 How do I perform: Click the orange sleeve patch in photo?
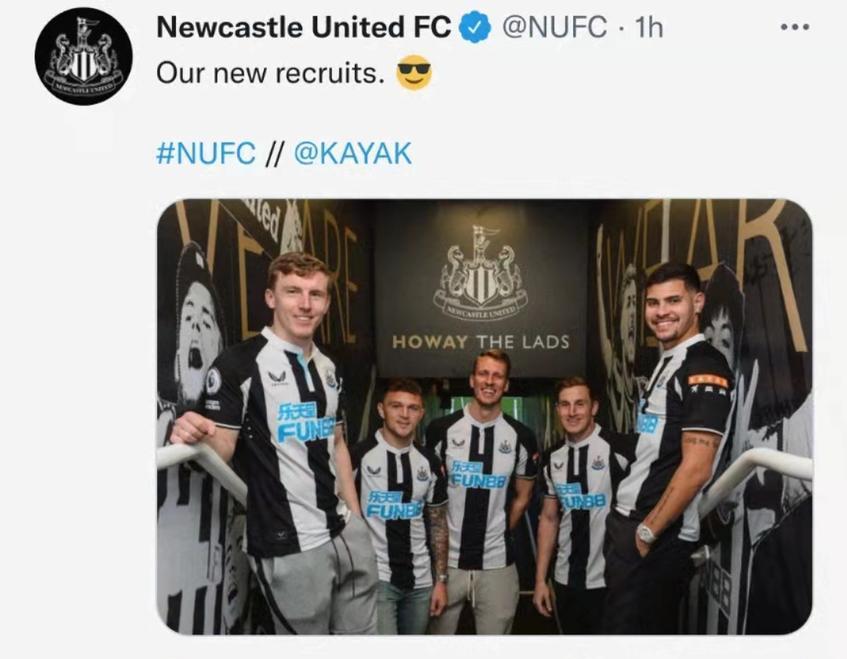(708, 381)
